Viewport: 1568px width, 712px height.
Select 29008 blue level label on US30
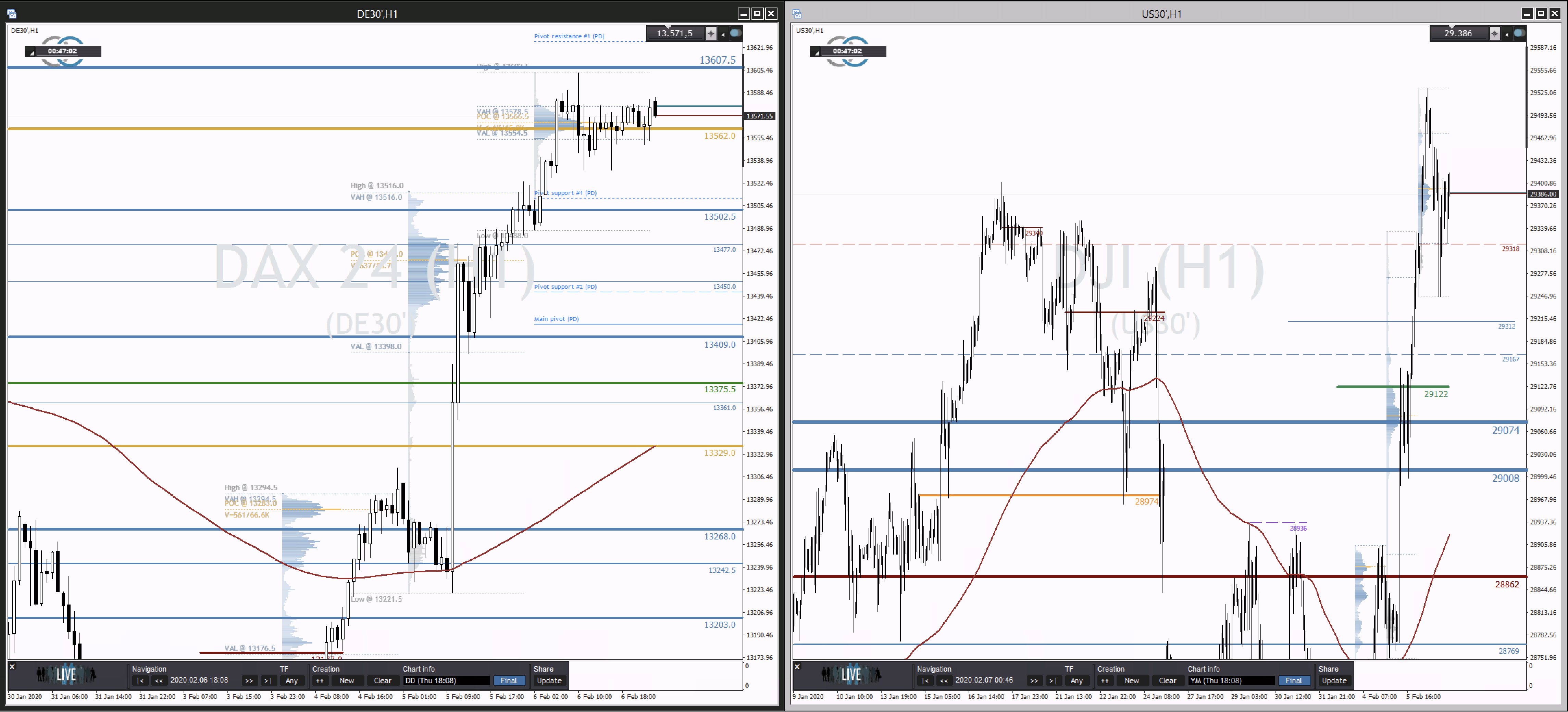click(1505, 478)
